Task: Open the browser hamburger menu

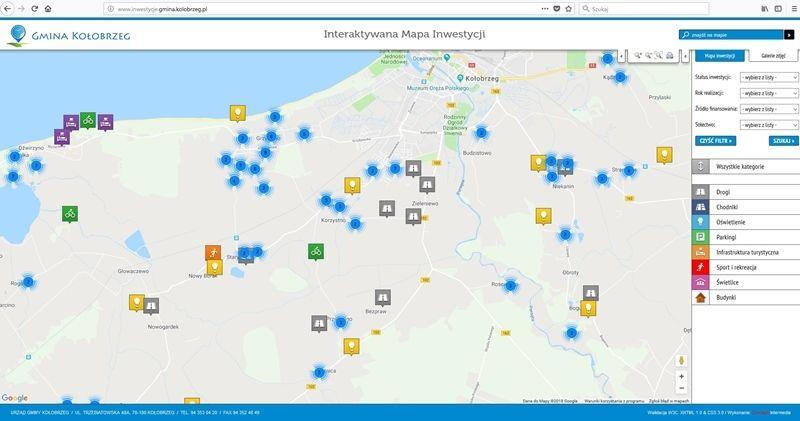Action: pos(792,9)
